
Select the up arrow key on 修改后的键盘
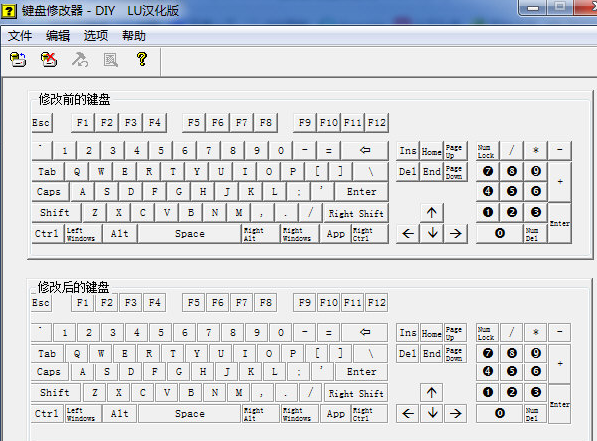(x=432, y=392)
